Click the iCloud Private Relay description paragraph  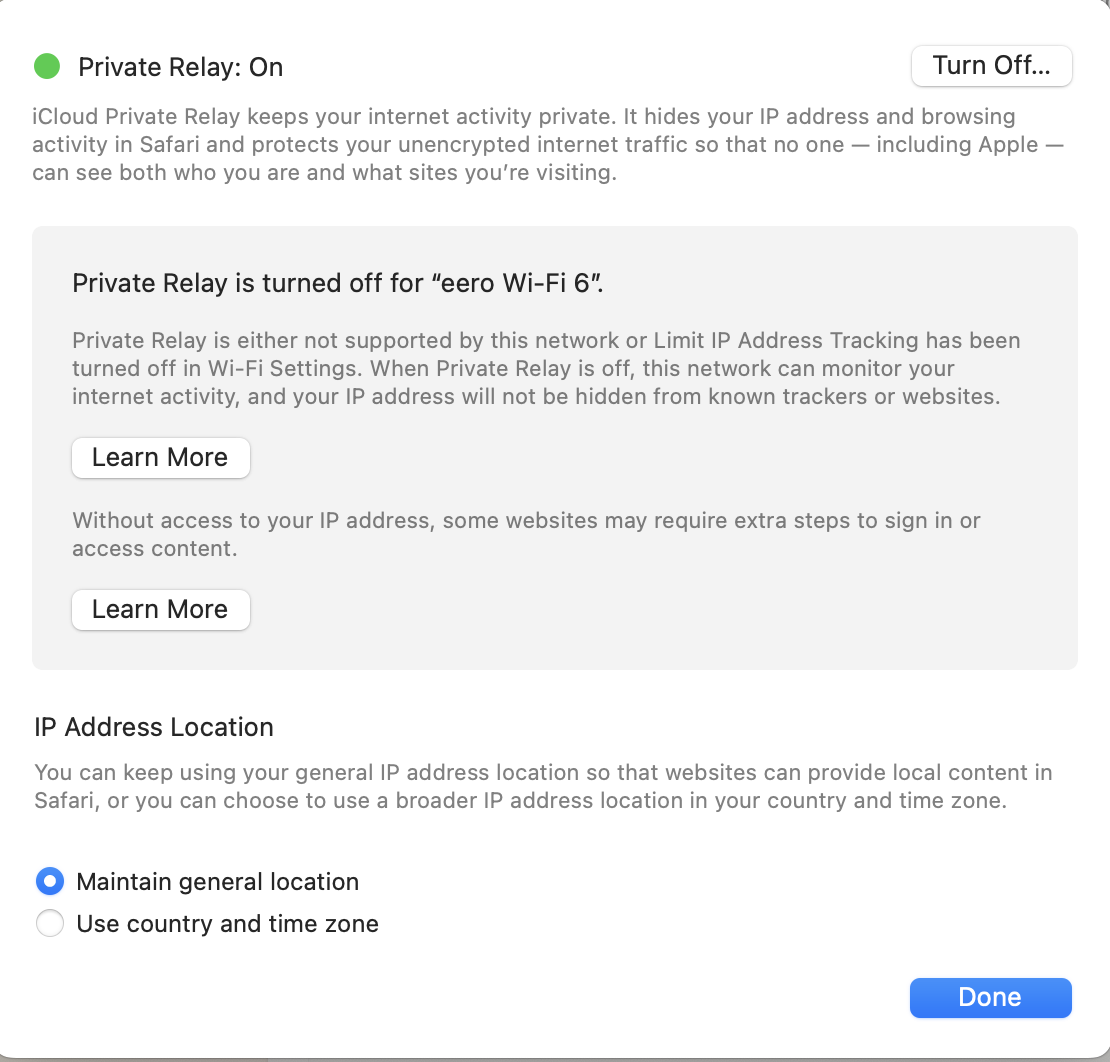pos(548,144)
